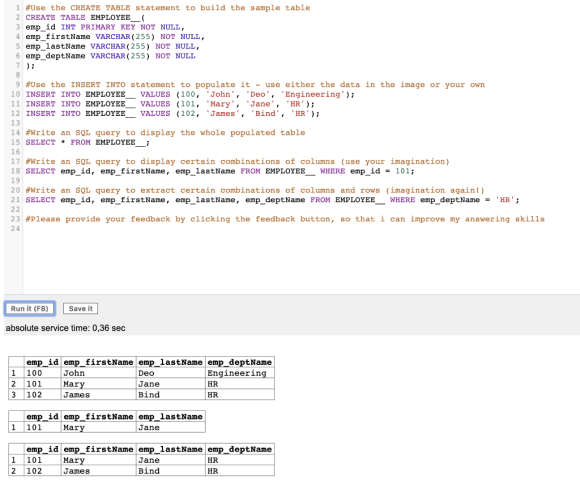The height and width of the screenshot is (489, 580).
Task: Click the feedback comment on line 23
Action: pyautogui.click(x=285, y=219)
